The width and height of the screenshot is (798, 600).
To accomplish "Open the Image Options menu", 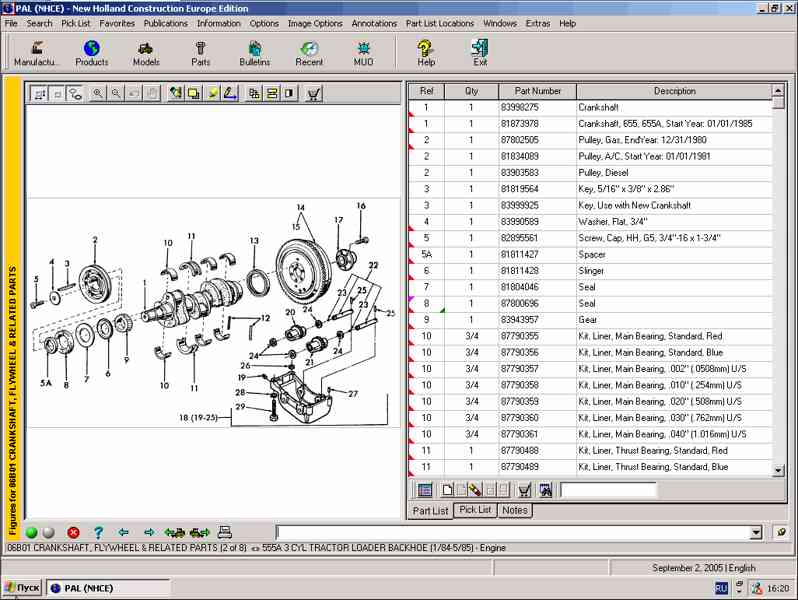I will click(315, 23).
